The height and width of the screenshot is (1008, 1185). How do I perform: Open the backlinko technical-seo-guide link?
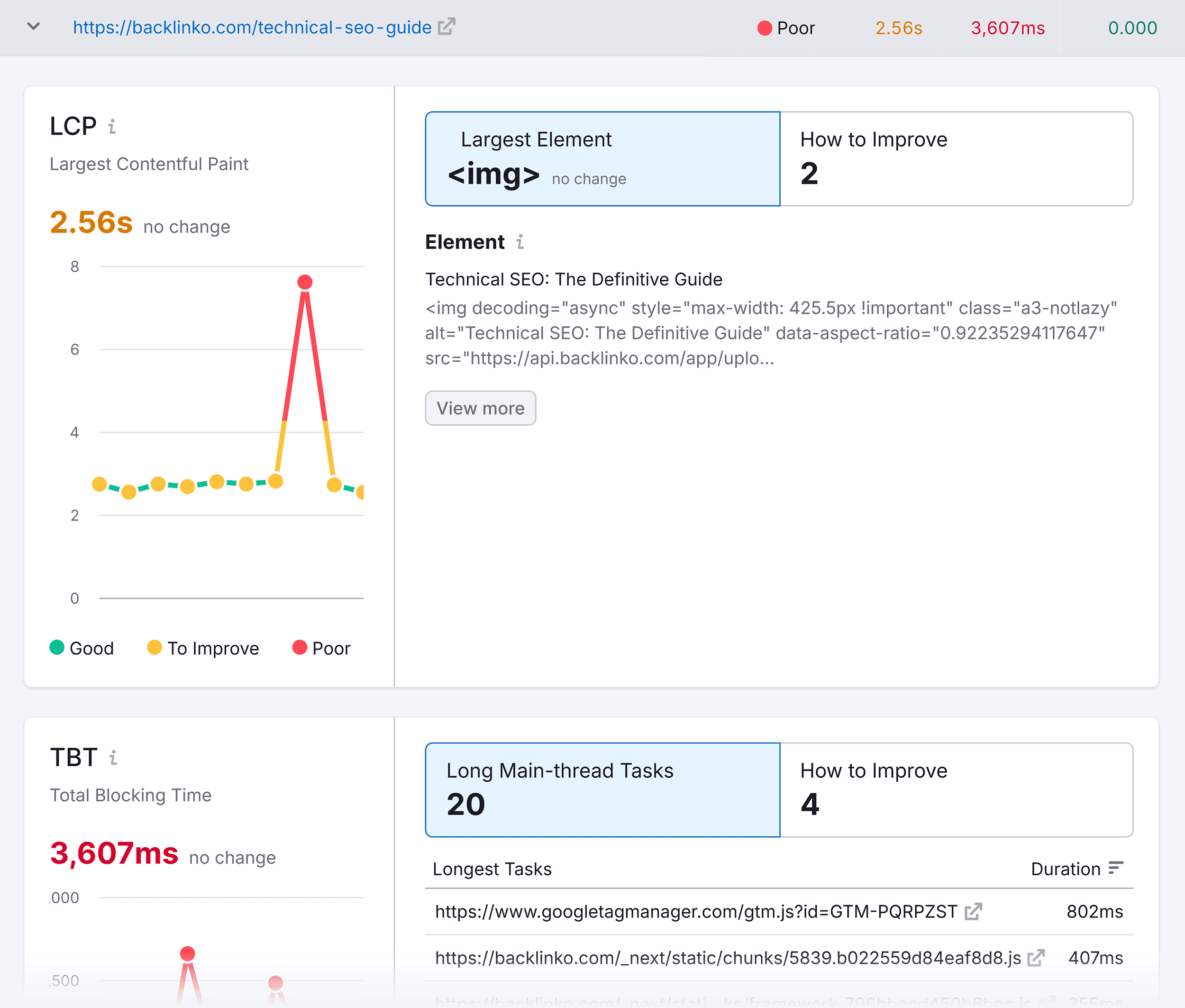pyautogui.click(x=252, y=27)
